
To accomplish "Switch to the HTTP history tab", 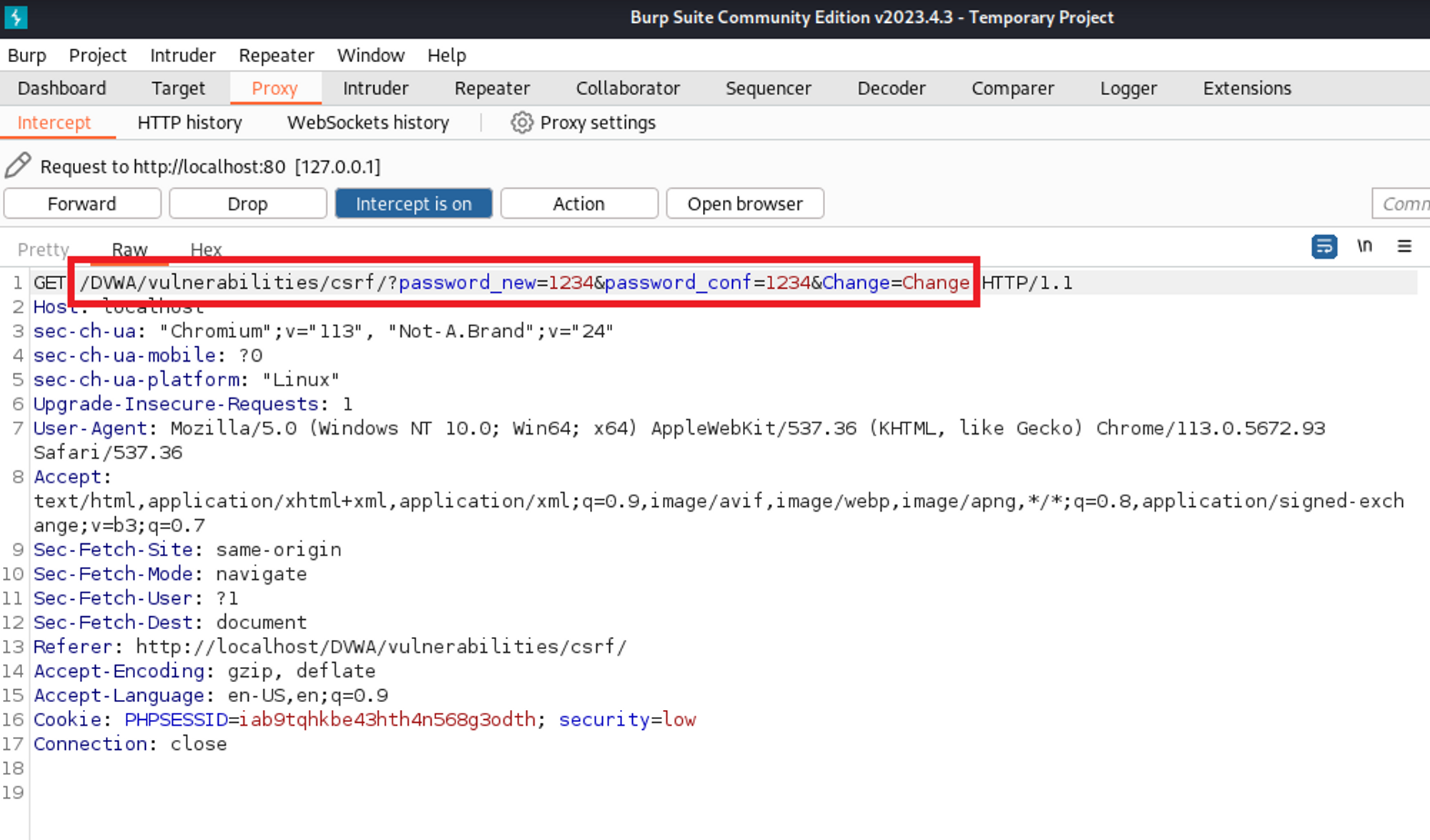I will point(189,123).
